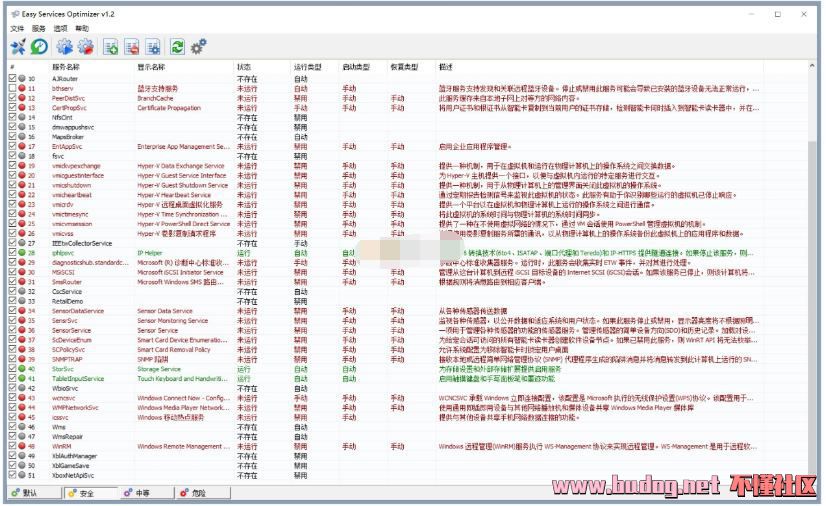The height and width of the screenshot is (506, 826).
Task: Click the start service gear icon
Action: (65, 47)
